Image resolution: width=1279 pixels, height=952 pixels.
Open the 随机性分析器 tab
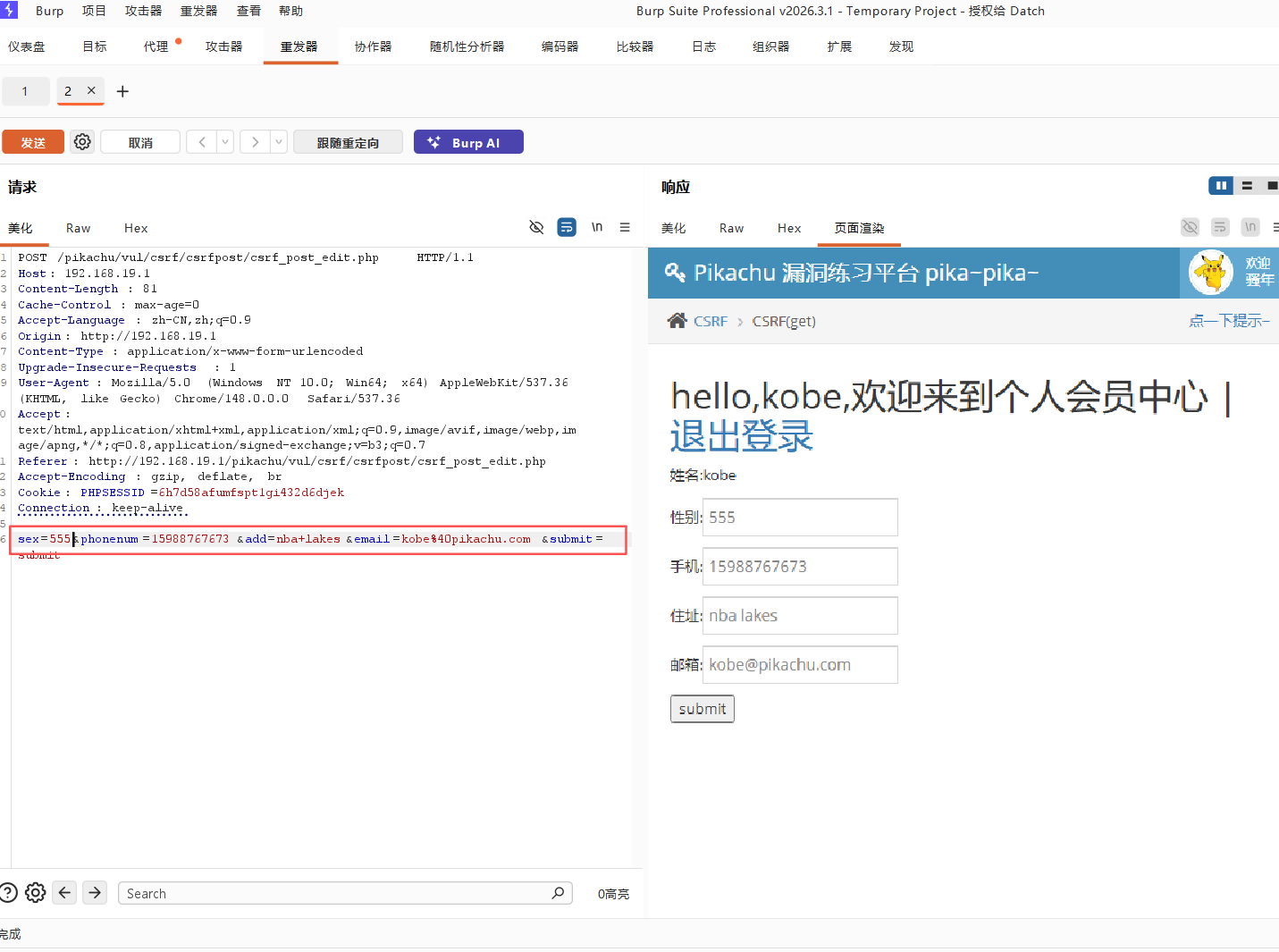coord(467,46)
